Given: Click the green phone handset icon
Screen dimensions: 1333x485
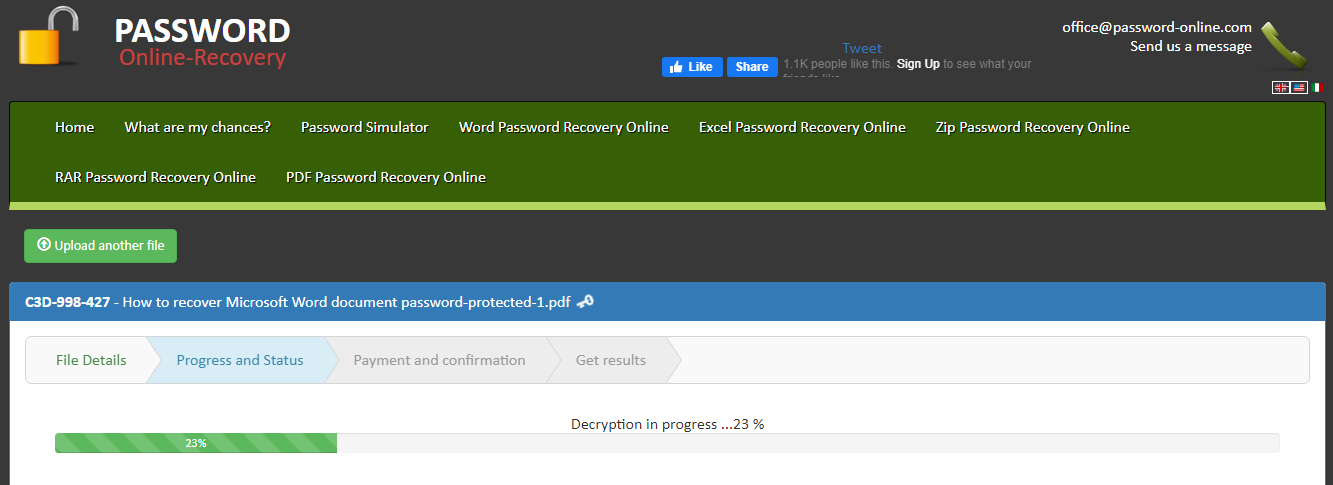Looking at the screenshot, I should [1284, 46].
